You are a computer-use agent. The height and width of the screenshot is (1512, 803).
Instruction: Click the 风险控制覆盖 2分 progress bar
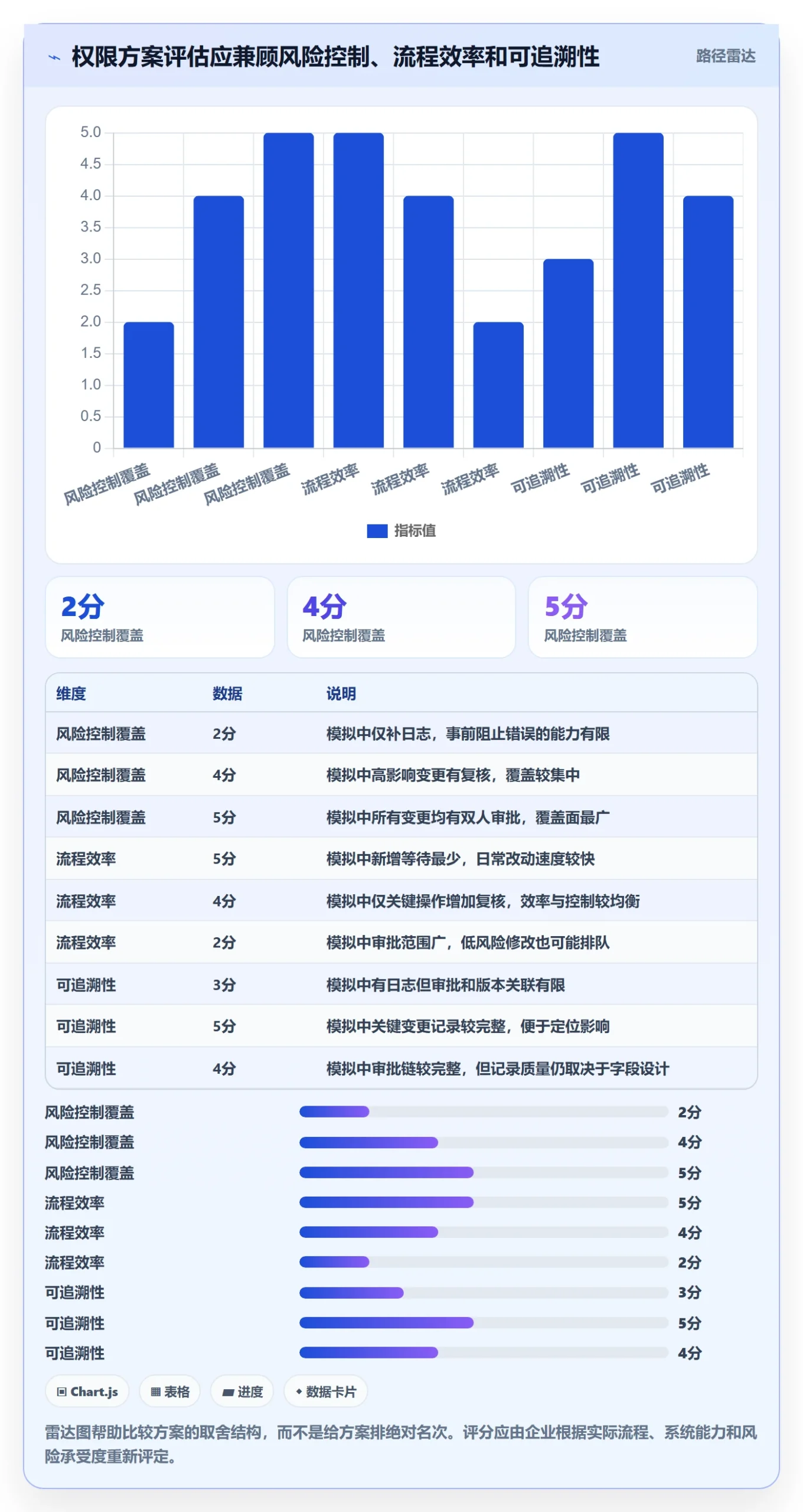[x=484, y=1112]
